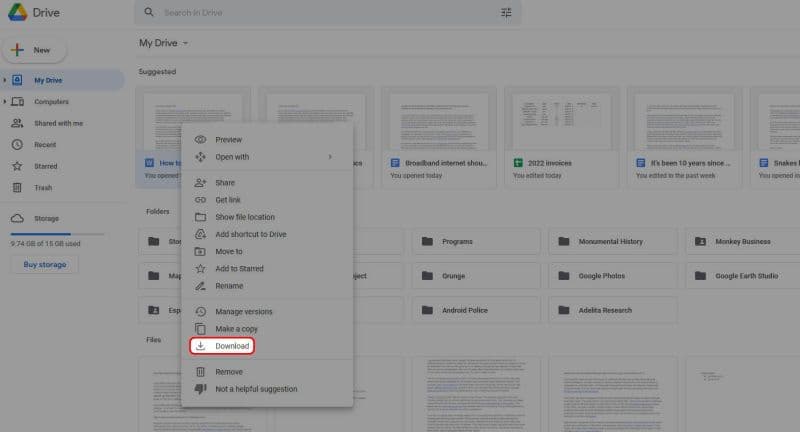The height and width of the screenshot is (432, 800).
Task: Open the 2022 invoices suggested file
Action: (x=558, y=162)
